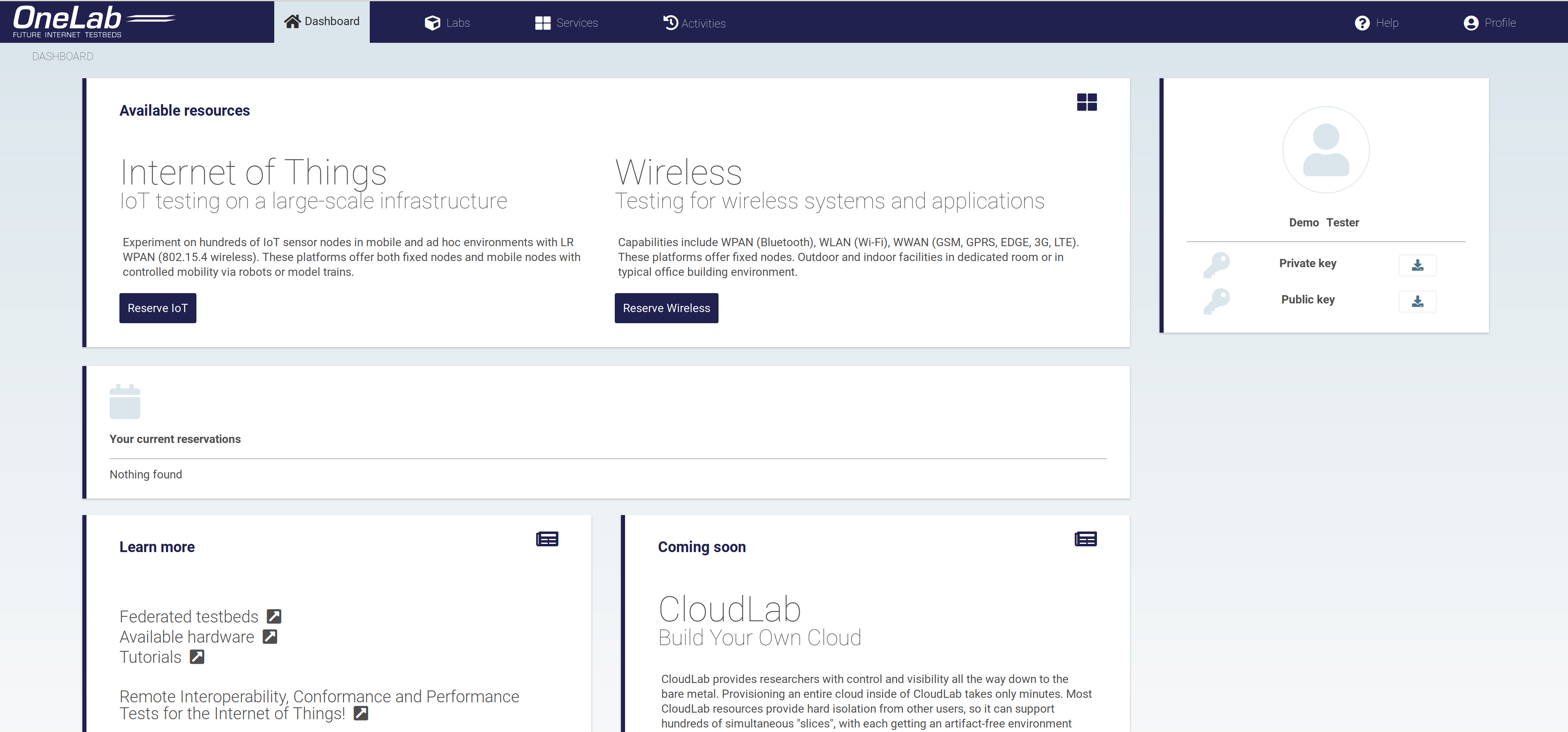Screen dimensions: 1568x732
Task: Open the Available hardware external link icon
Action: (x=270, y=636)
